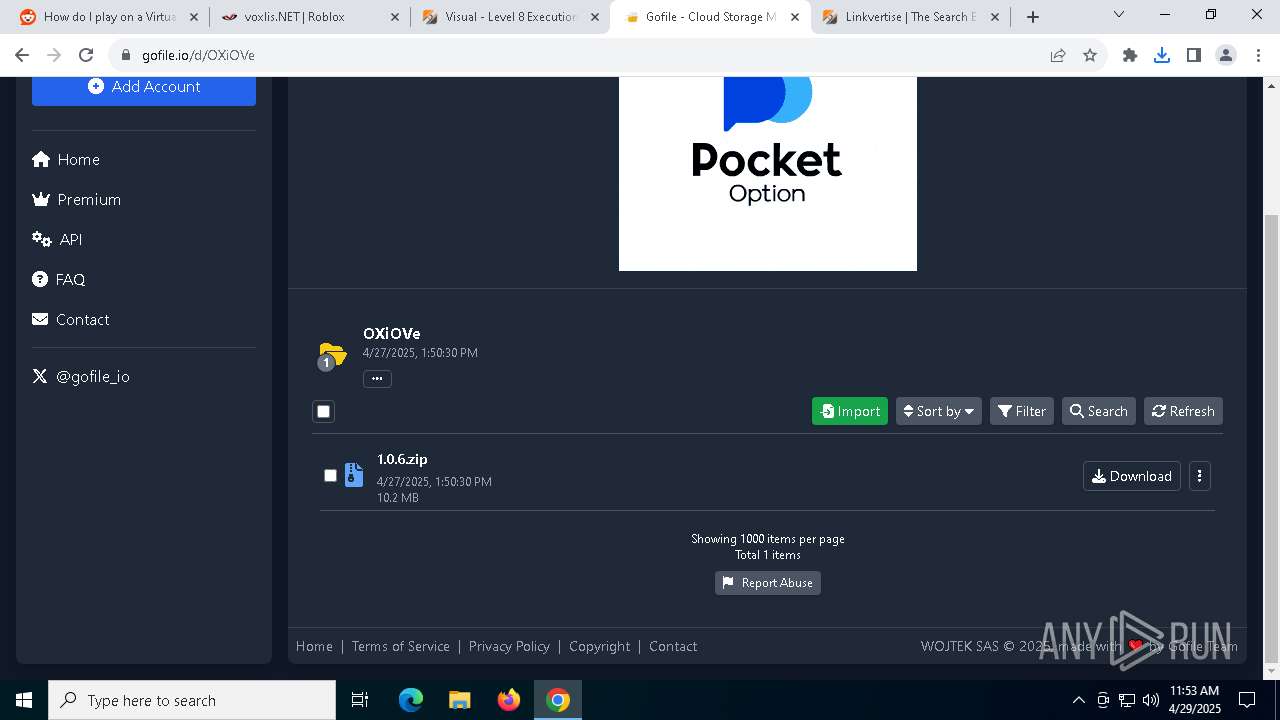Click the Home icon in sidebar
Screen dimensions: 1280x720
coord(41,160)
